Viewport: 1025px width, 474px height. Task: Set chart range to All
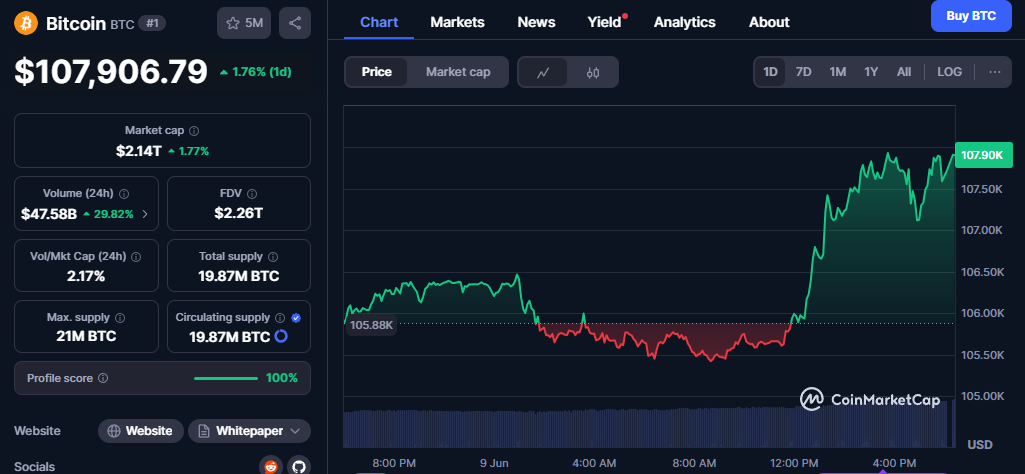(904, 72)
